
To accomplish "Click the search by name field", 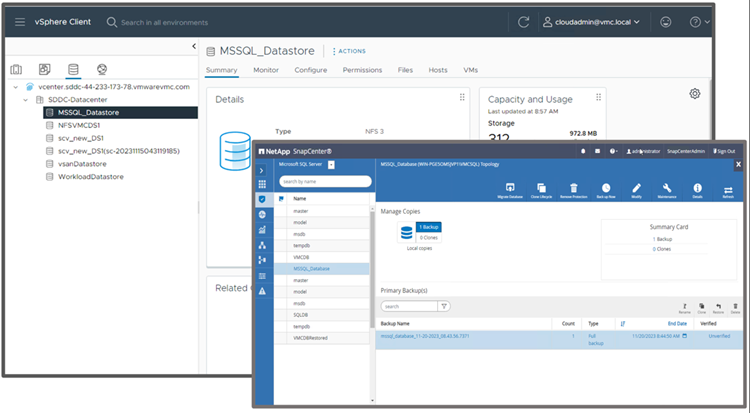I will [325, 181].
